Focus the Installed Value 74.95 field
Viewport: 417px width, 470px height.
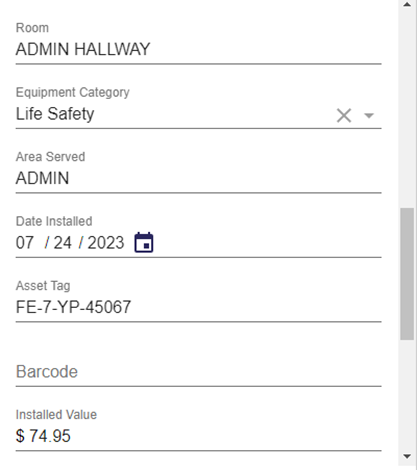pos(198,436)
